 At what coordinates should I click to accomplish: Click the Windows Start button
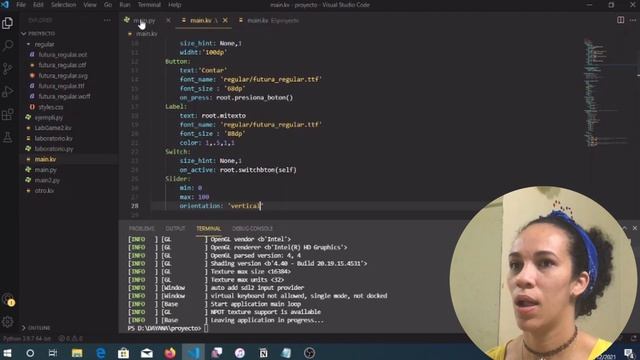click(7, 353)
